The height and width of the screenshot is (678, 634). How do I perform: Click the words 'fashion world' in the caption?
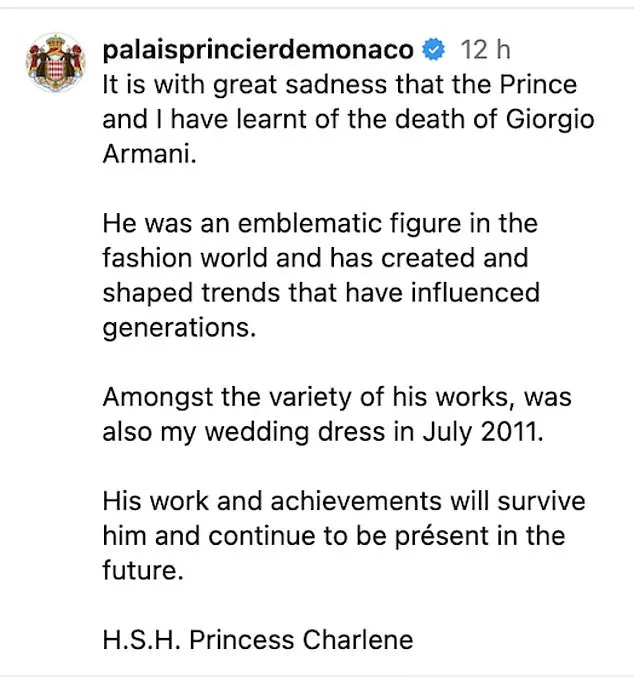coord(186,258)
